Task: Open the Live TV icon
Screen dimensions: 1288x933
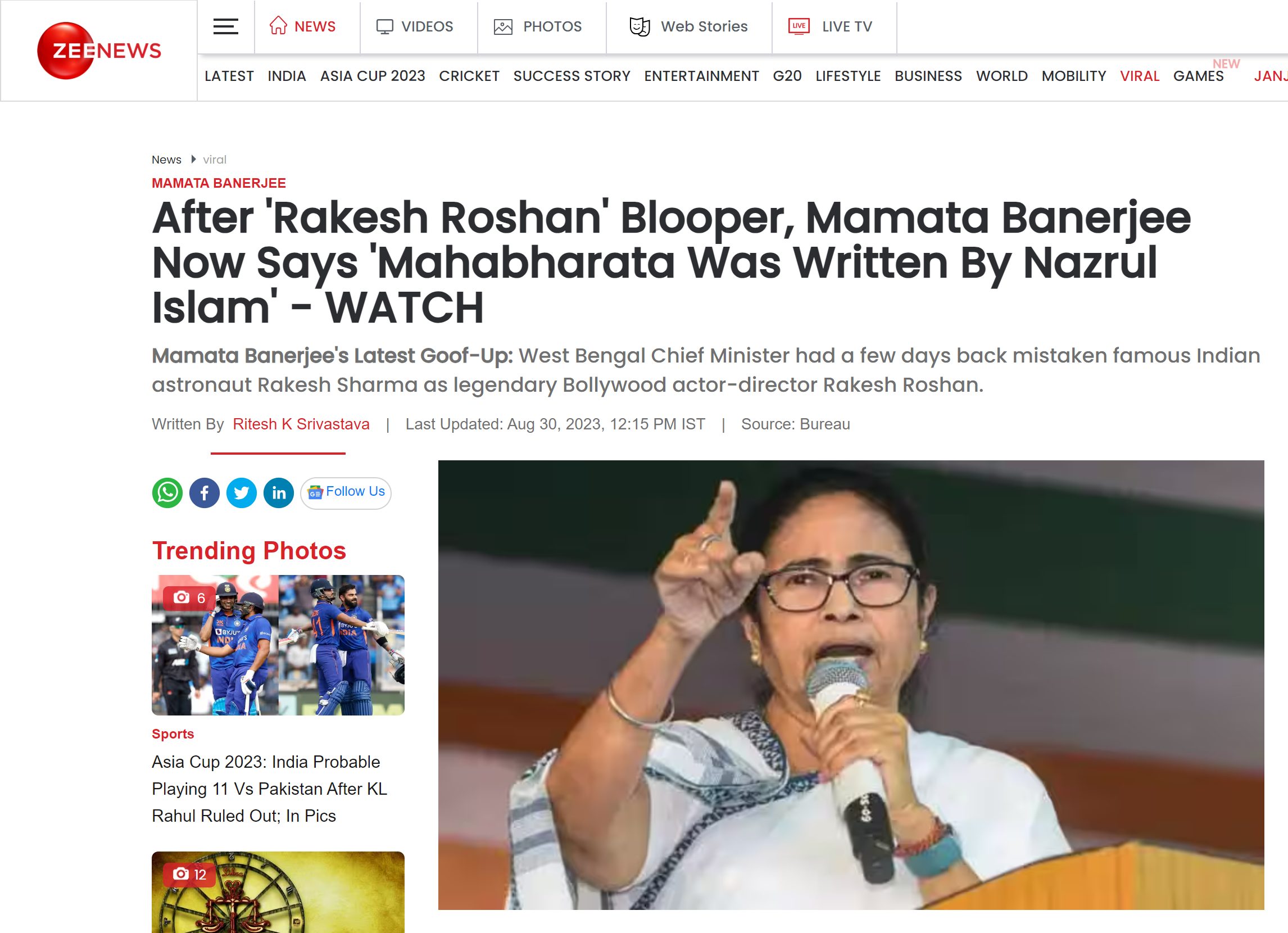Action: click(799, 26)
